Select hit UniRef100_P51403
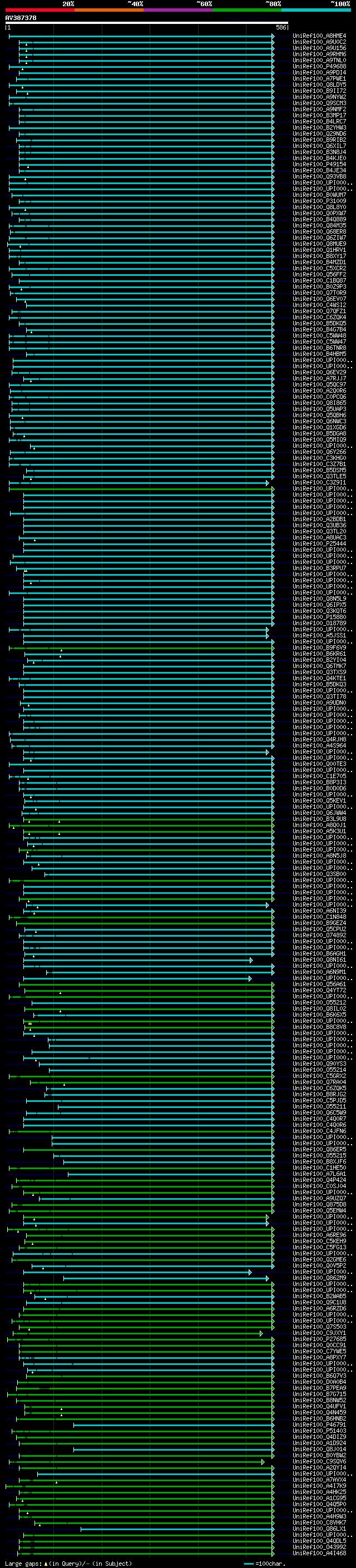The image size is (356, 1568). [x=319, y=1431]
